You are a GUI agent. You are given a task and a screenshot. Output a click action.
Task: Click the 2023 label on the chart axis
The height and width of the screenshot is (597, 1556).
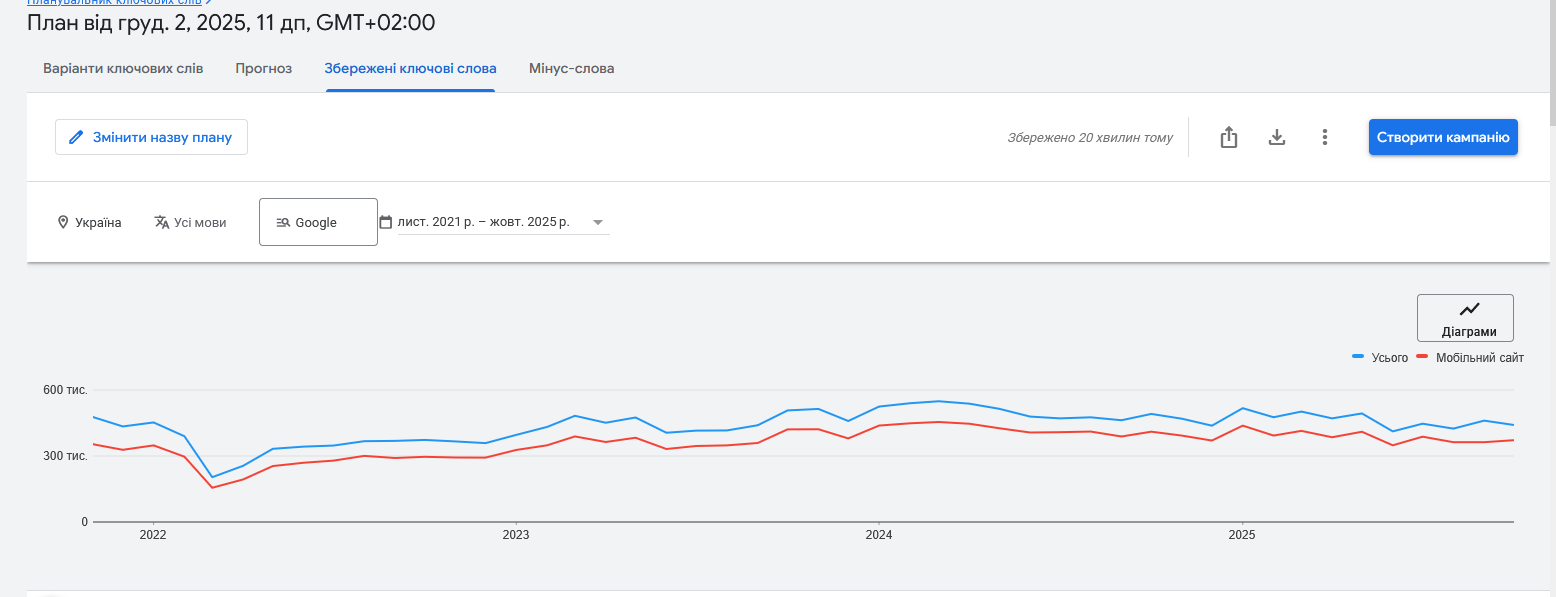point(516,535)
